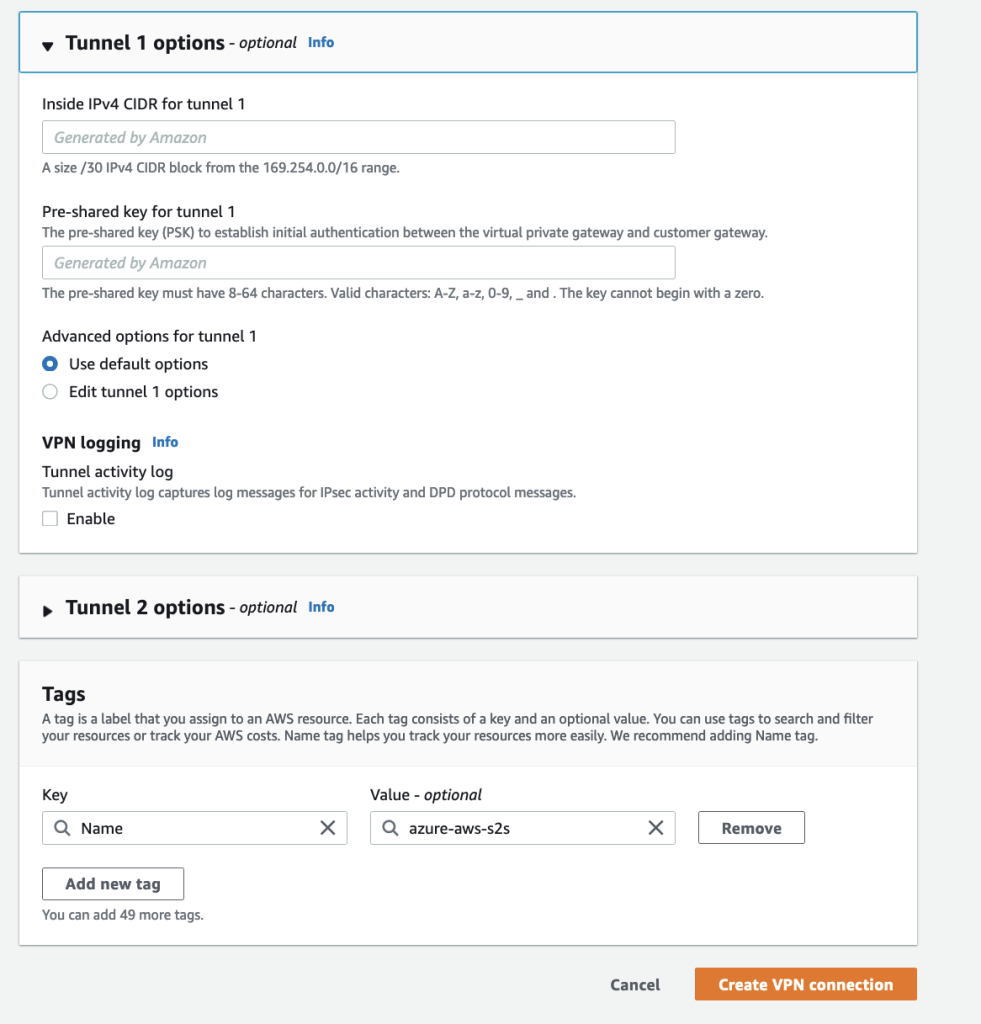This screenshot has height=1024, width=981.
Task: Click the pre-shared key input field
Action: pos(358,262)
